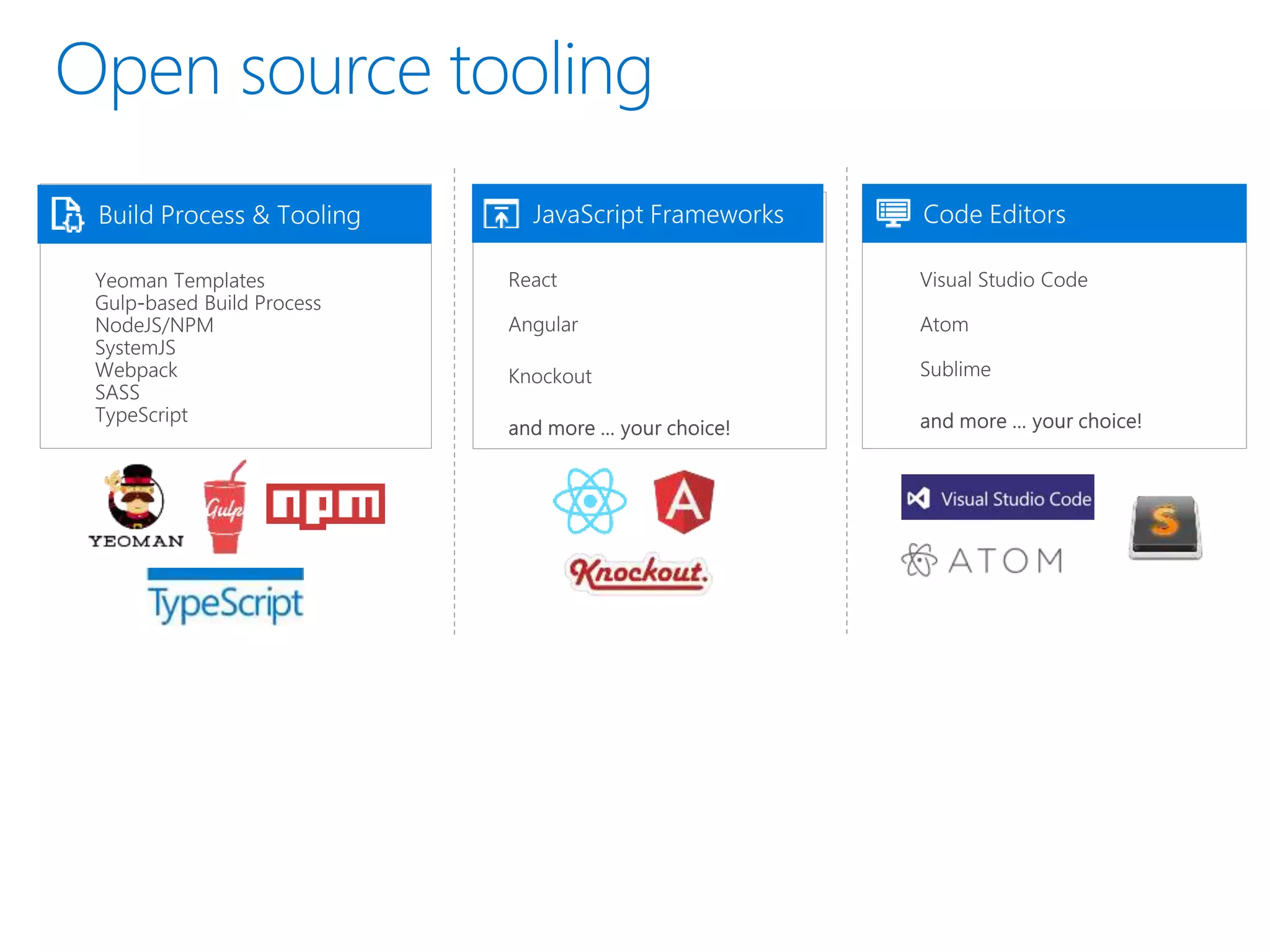This screenshot has width=1270, height=952.
Task: Click the TypeScript logo
Action: tap(226, 597)
